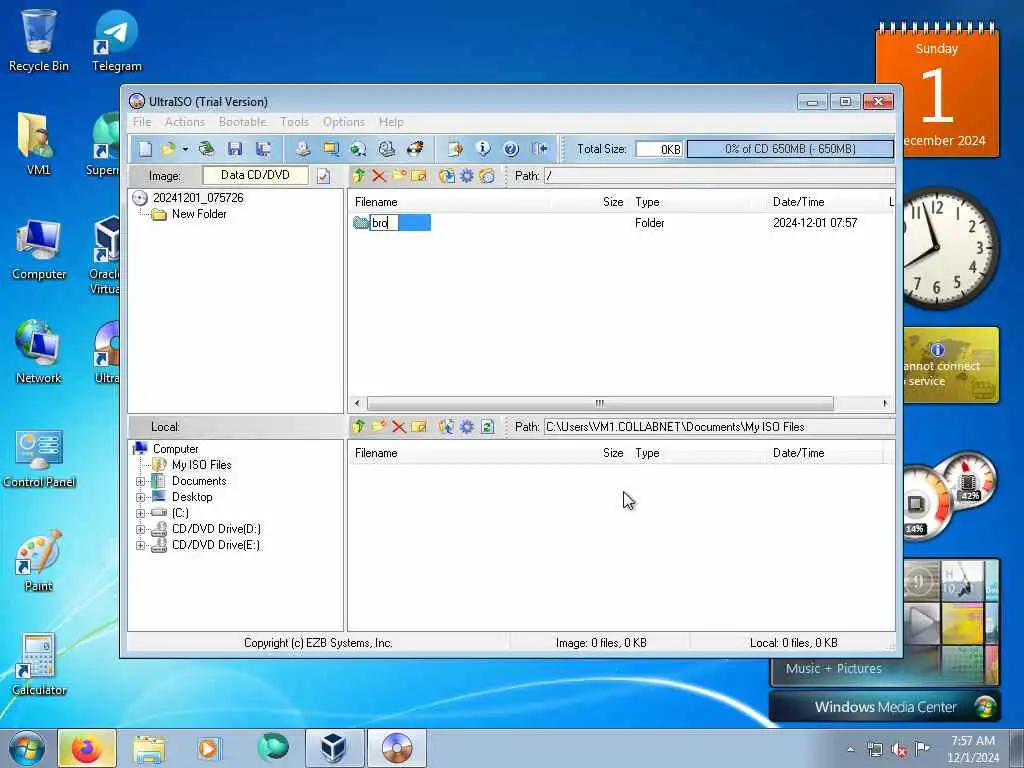Click the Burn CD/DVD Image flame icon
The width and height of the screenshot is (1024, 768).
(415, 149)
